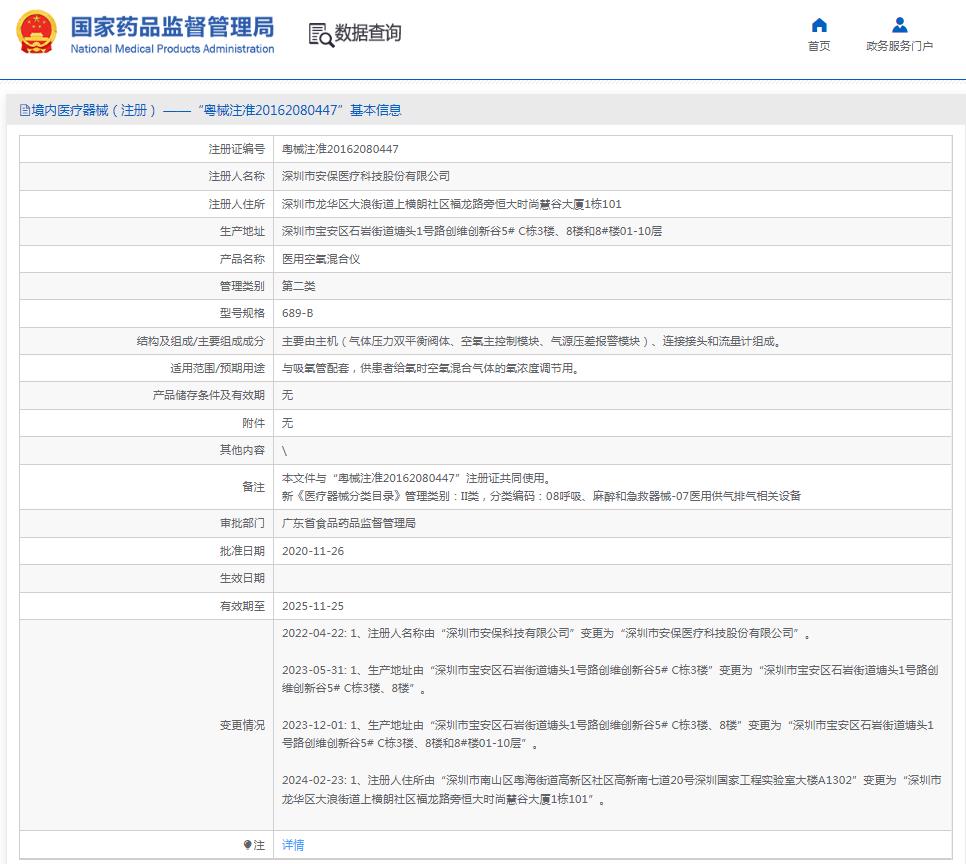Image resolution: width=966 pixels, height=864 pixels.
Task: Select the registration number 粤械注准20162080447 cell
Action: tap(340, 147)
